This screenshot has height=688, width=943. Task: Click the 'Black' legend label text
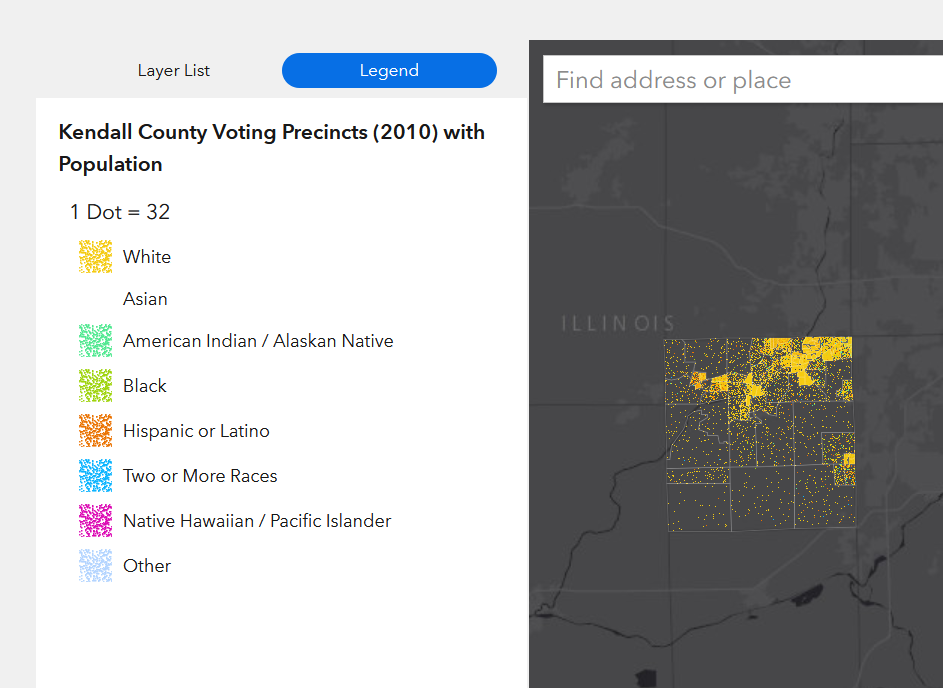coord(145,386)
